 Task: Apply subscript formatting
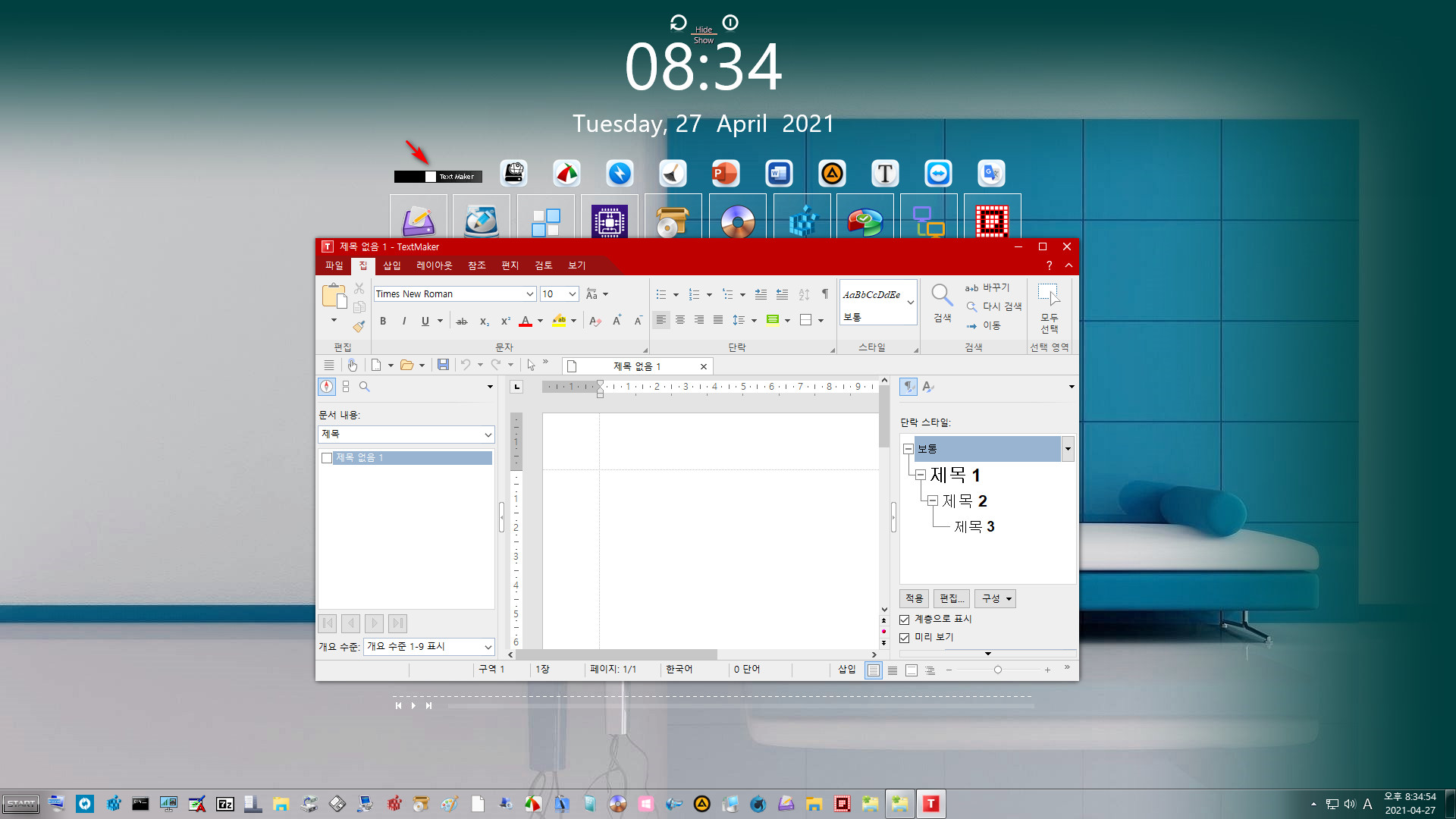(x=484, y=321)
